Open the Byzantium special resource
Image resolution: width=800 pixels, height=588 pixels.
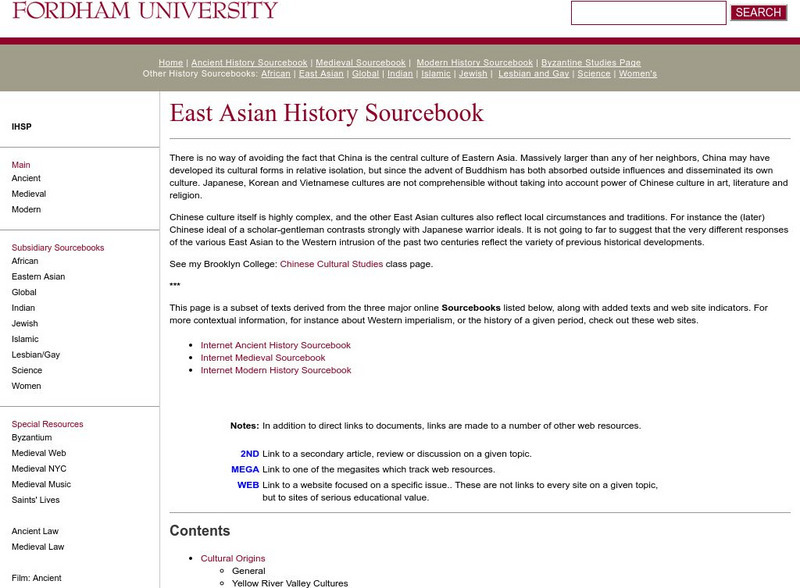(x=31, y=438)
